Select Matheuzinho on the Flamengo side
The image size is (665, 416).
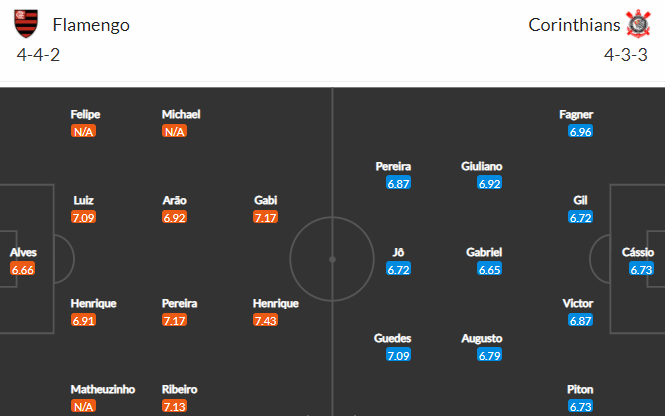[103, 390]
